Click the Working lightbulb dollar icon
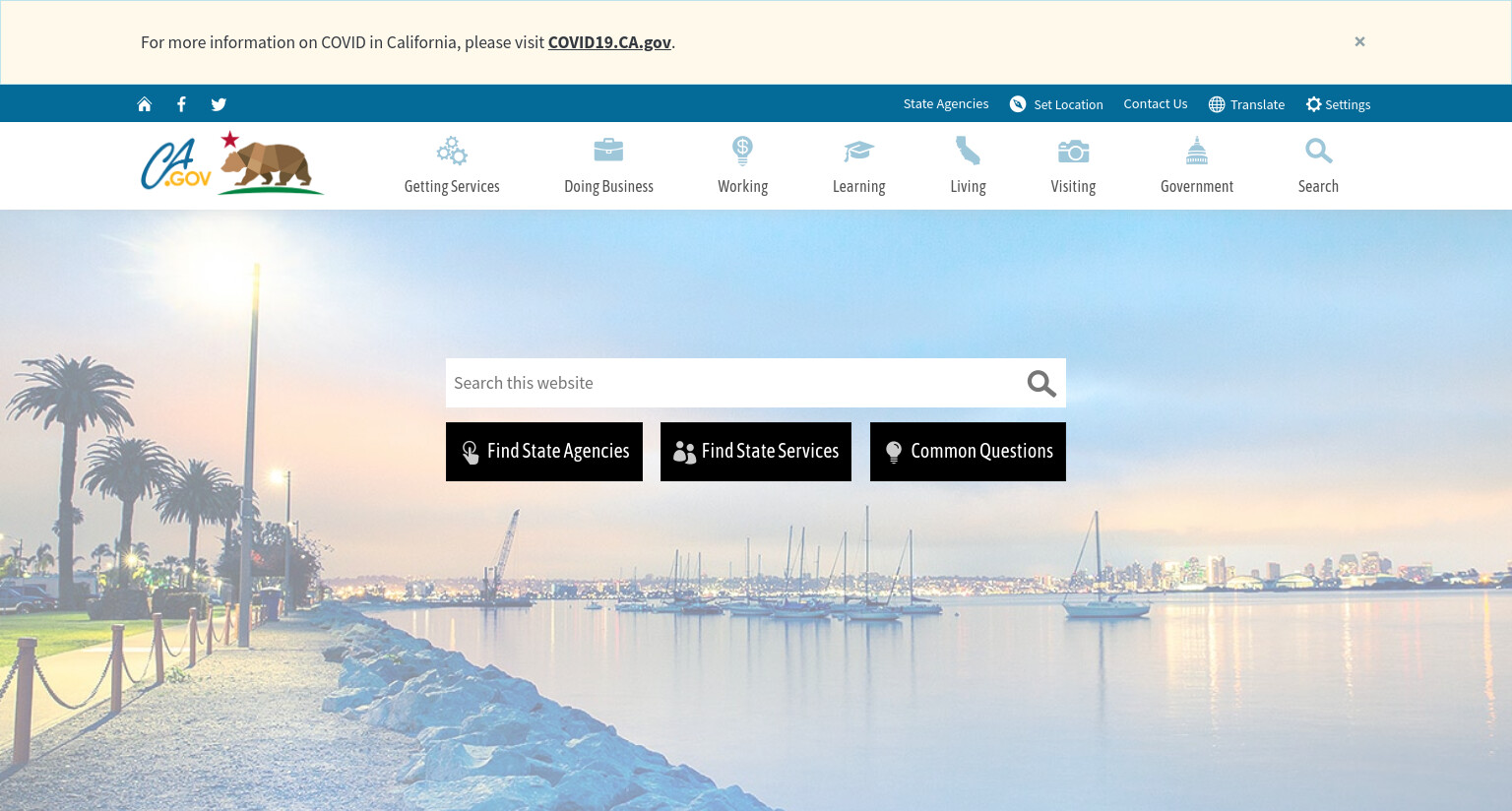Viewport: 1512px width, 811px height. click(x=742, y=151)
